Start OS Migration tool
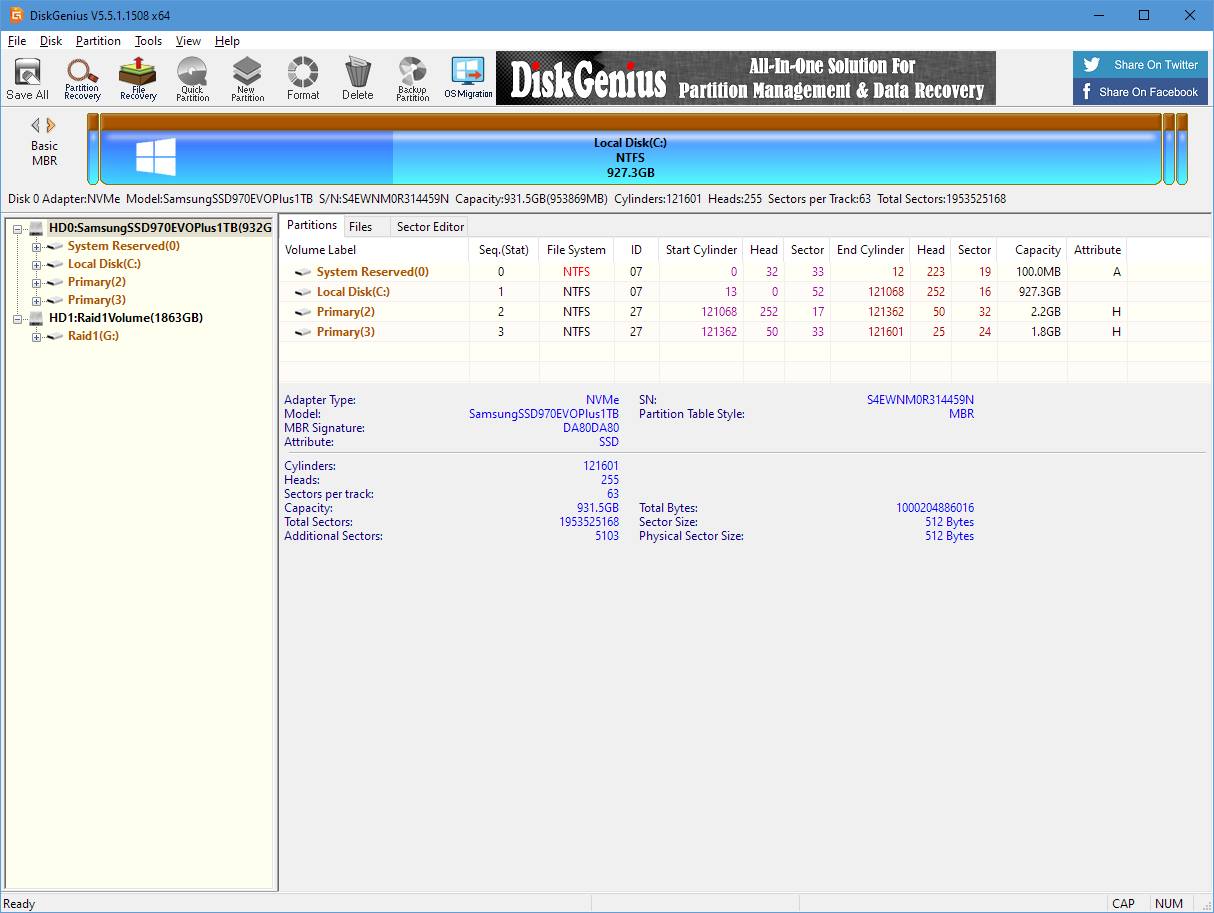 click(468, 79)
